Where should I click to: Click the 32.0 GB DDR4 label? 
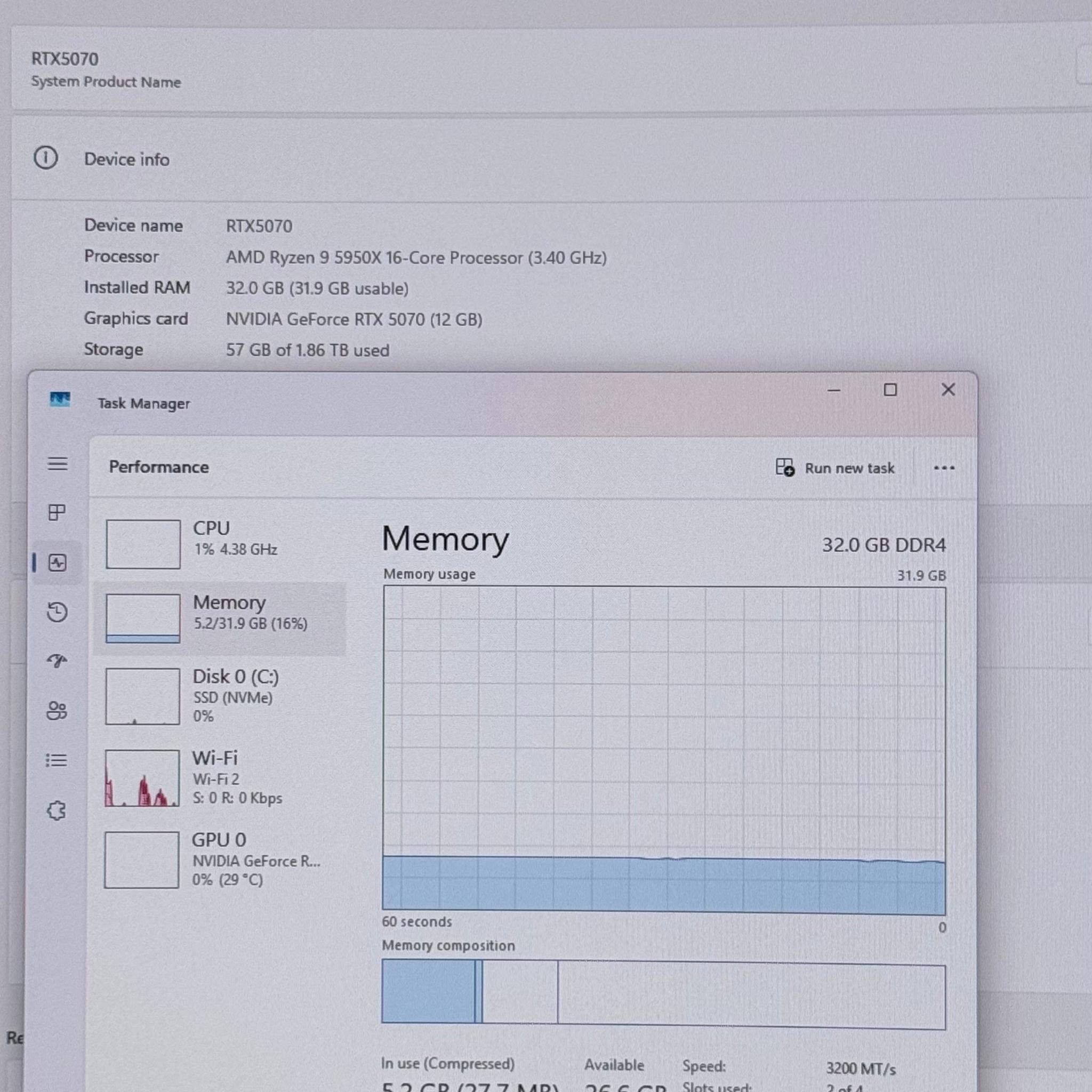coord(884,545)
